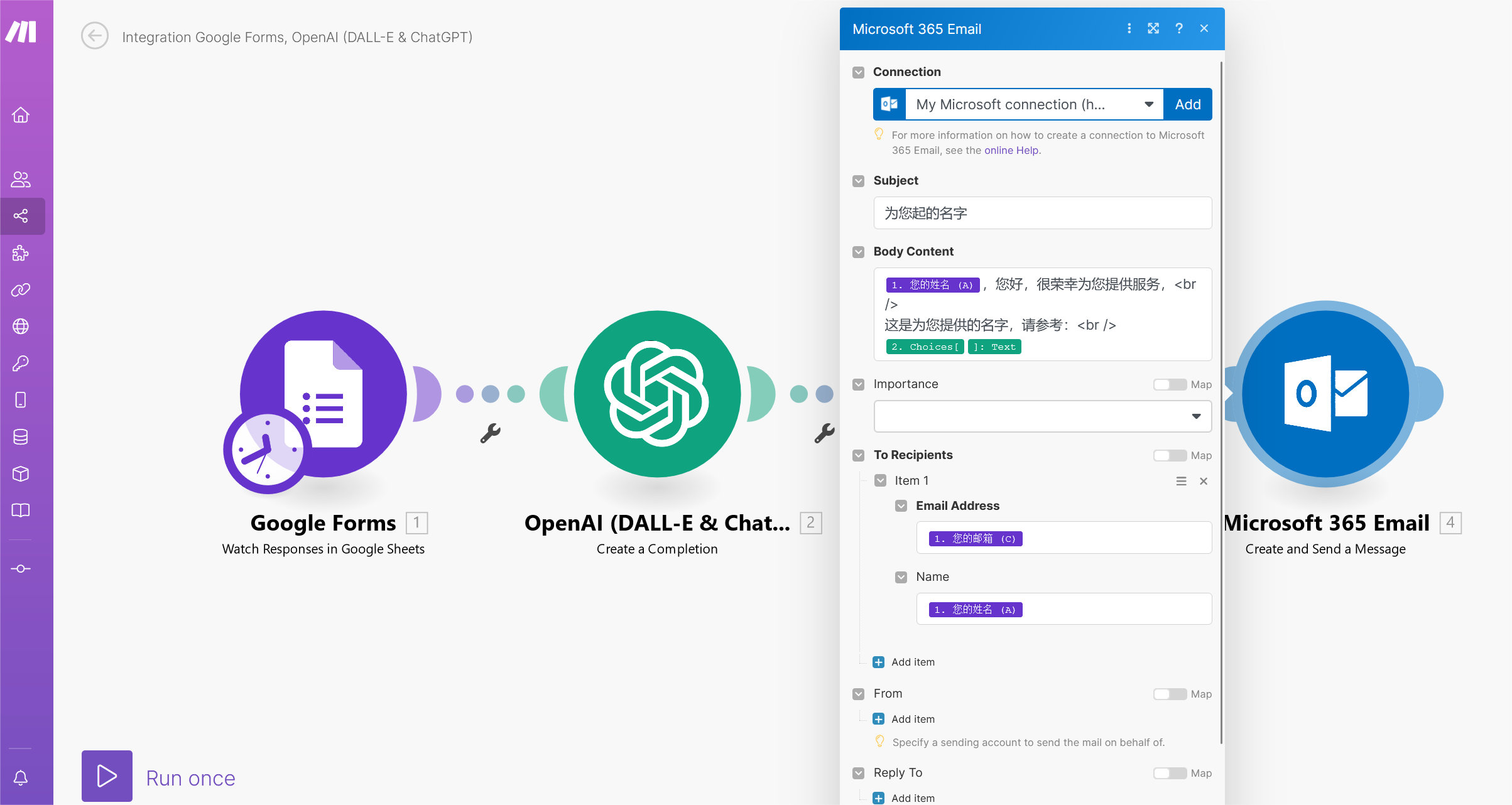Collapse the Email Address field
The image size is (1512, 805).
(x=901, y=506)
